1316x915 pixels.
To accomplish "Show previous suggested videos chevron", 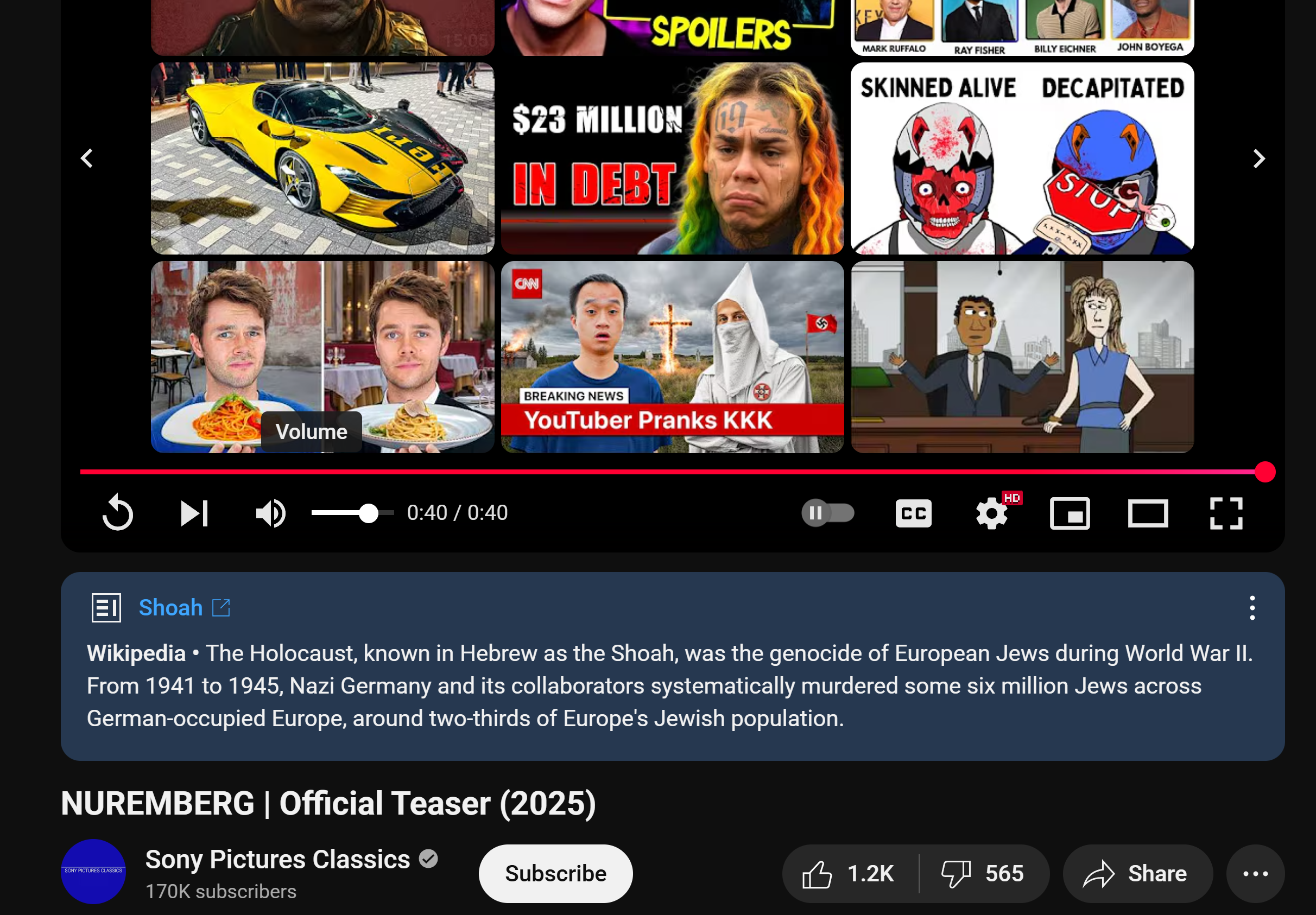I will pyautogui.click(x=87, y=158).
